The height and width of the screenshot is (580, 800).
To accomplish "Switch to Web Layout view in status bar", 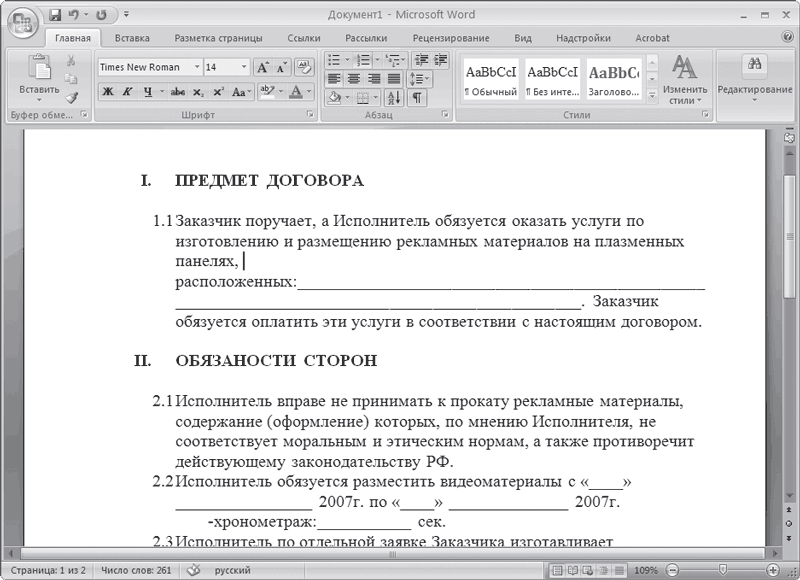I will point(588,570).
